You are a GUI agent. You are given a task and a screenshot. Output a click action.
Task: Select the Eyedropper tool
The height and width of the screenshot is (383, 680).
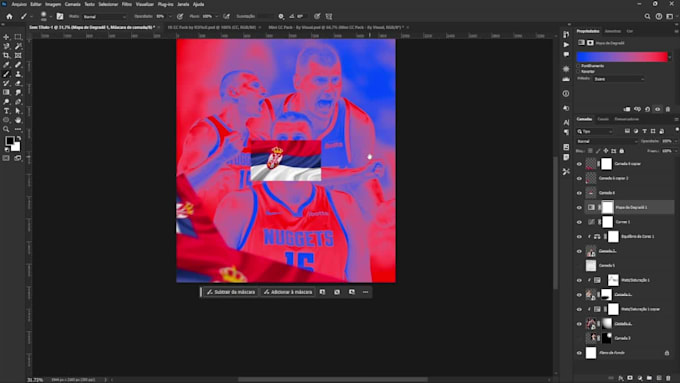pos(7,65)
